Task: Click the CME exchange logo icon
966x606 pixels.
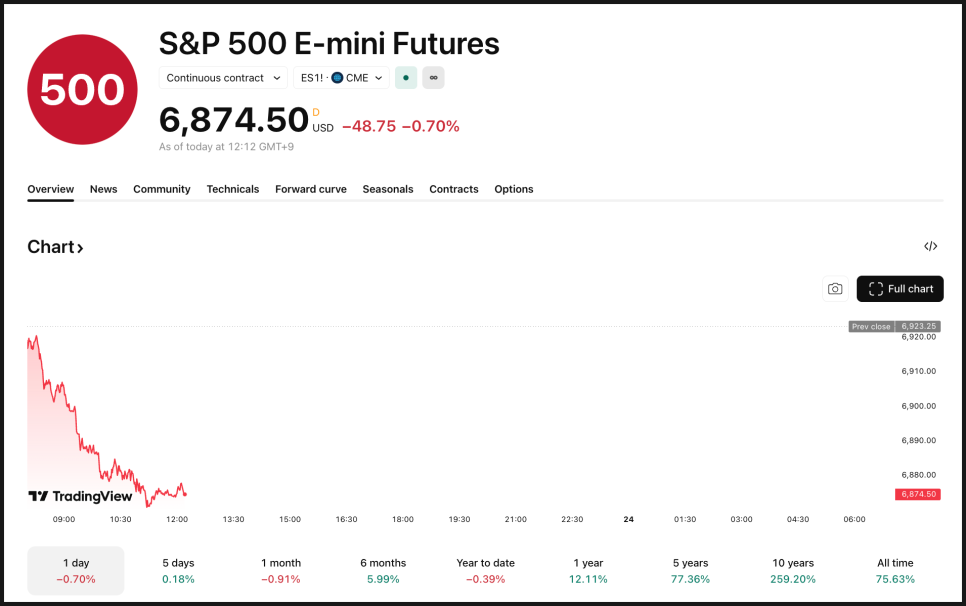Action: [x=337, y=78]
